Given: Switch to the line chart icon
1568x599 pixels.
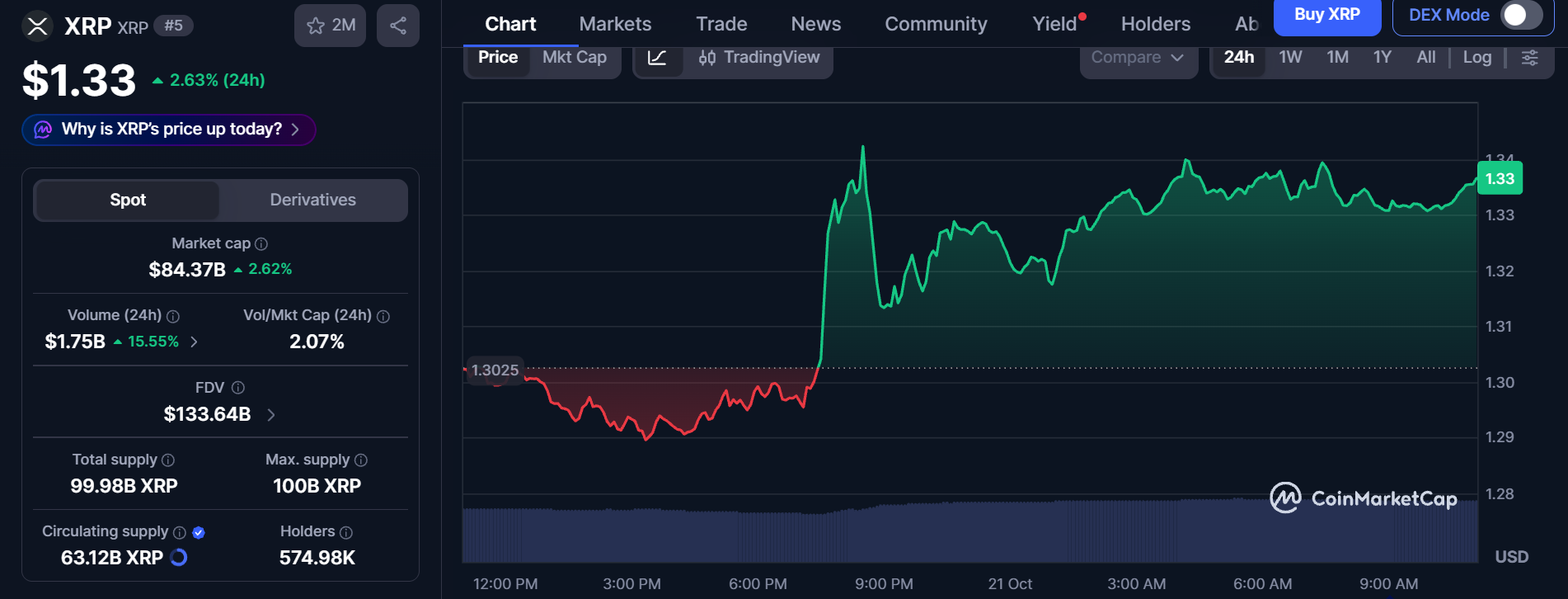Looking at the screenshot, I should [x=657, y=58].
